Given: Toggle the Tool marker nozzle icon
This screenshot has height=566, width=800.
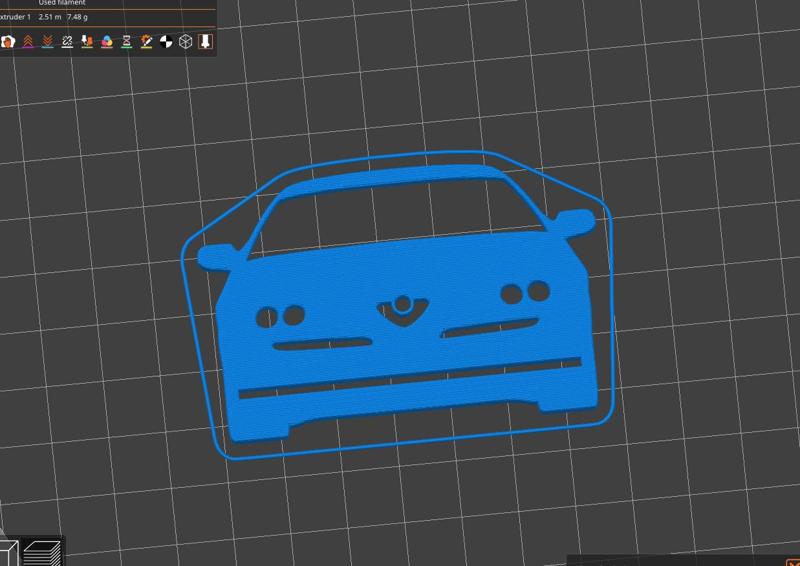Looking at the screenshot, I should pos(205,41).
